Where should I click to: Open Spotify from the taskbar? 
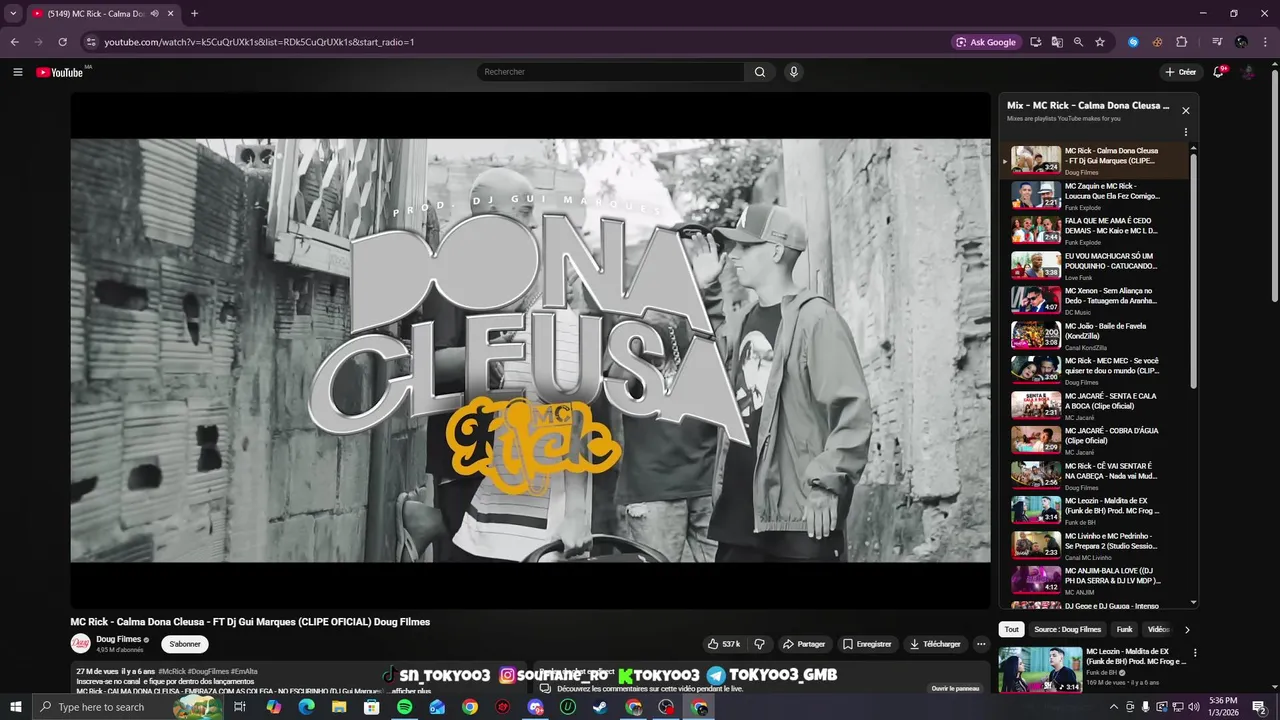(404, 707)
